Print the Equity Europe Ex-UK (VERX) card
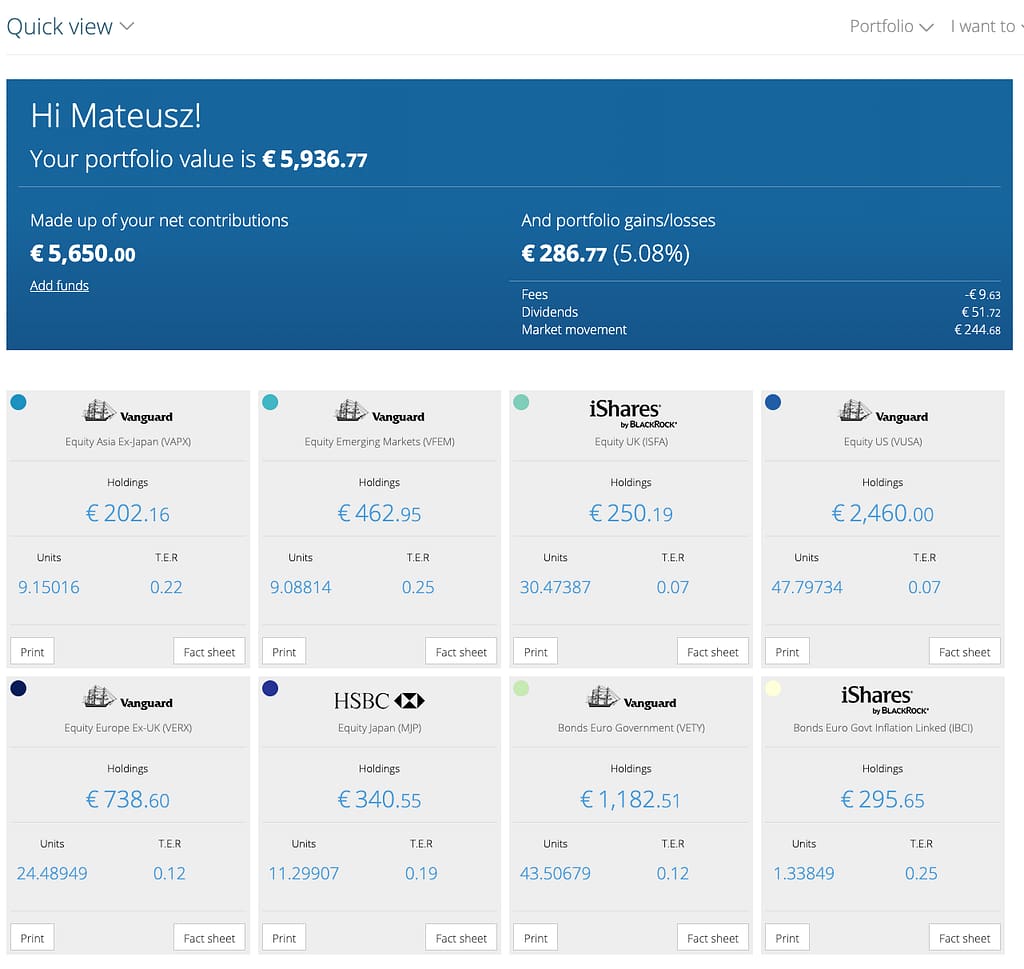The height and width of the screenshot is (969, 1024). tap(32, 938)
